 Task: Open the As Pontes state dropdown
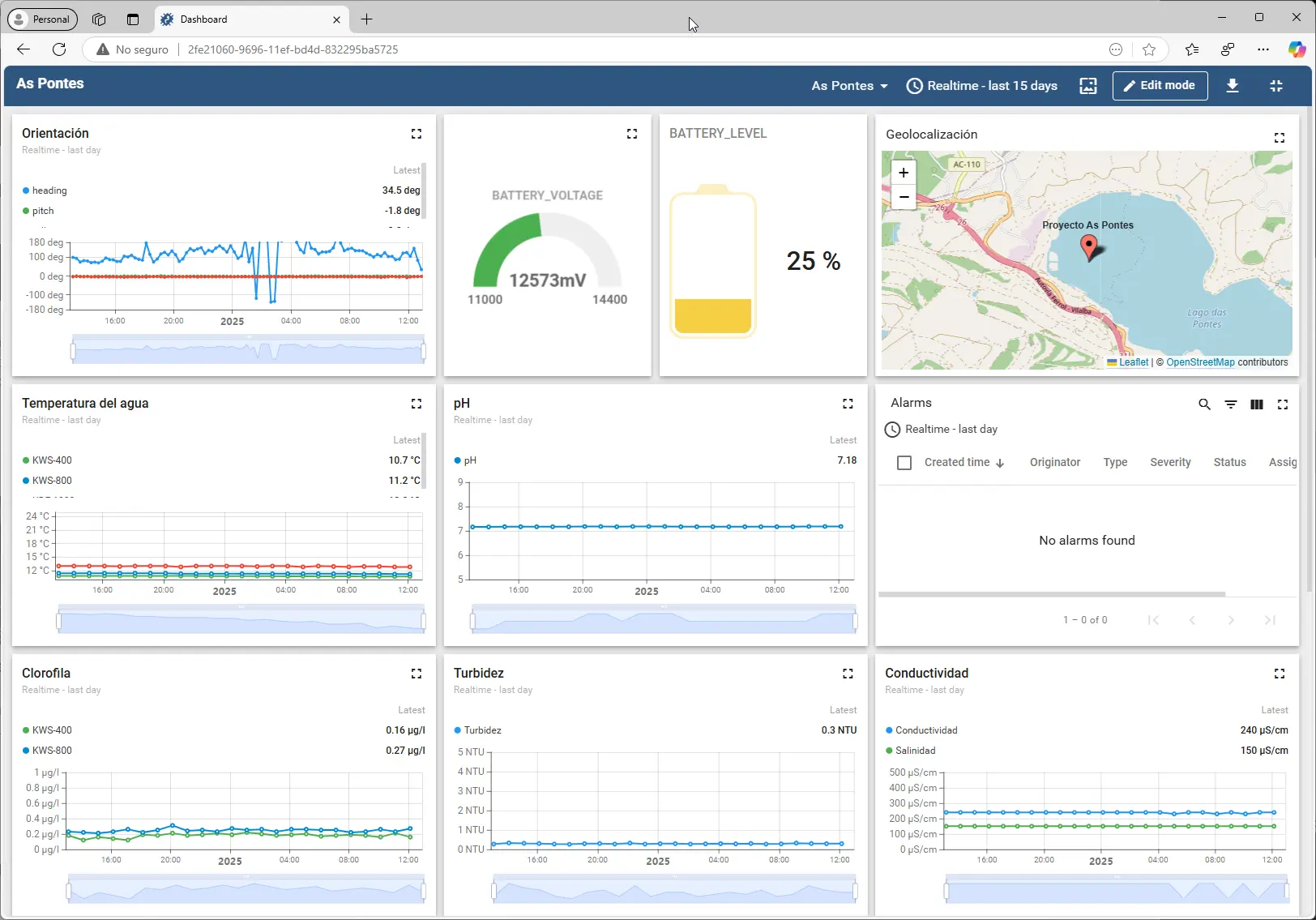pos(849,86)
